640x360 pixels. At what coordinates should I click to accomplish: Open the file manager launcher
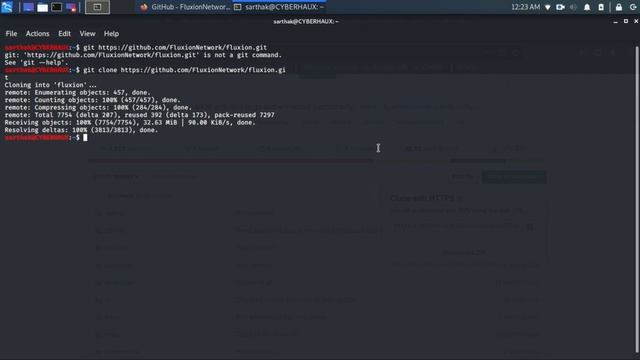coord(42,7)
